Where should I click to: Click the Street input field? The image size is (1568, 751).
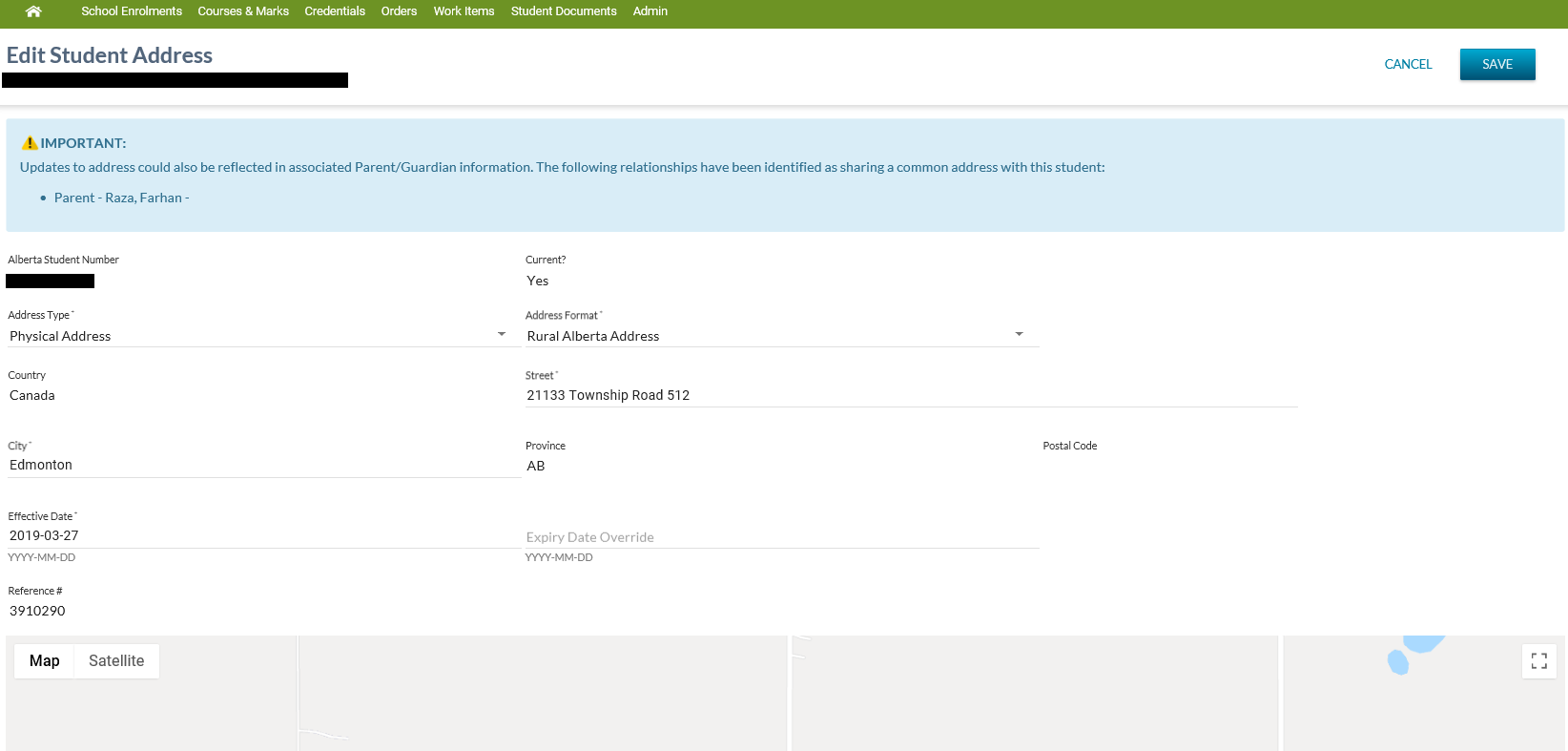click(910, 395)
